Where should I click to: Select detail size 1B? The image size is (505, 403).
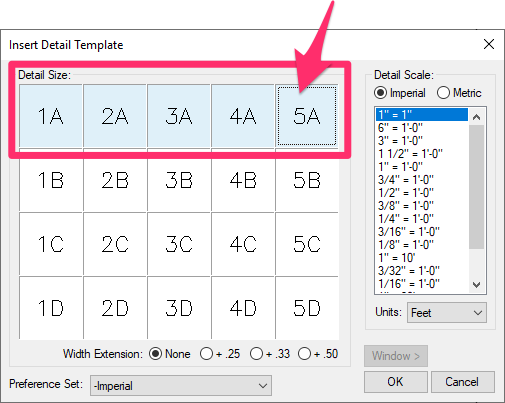tap(51, 180)
